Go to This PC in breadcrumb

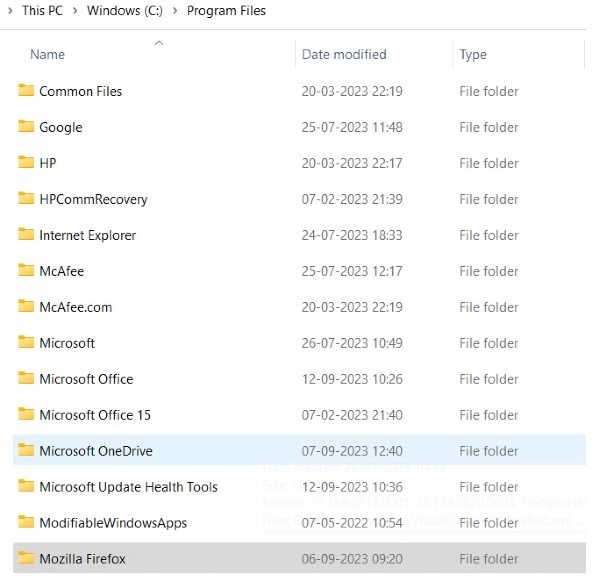coord(42,11)
